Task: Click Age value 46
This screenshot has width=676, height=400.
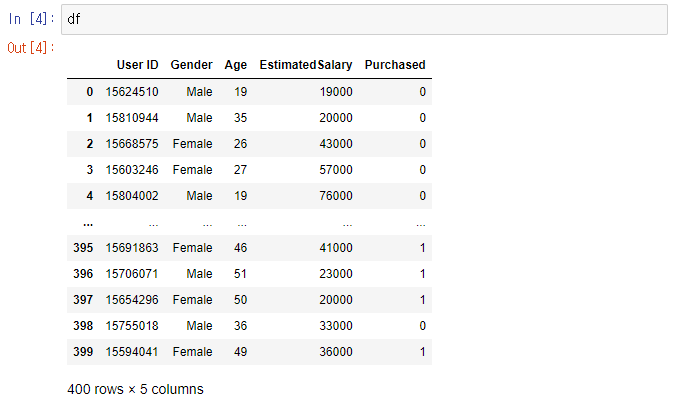Action: point(240,248)
